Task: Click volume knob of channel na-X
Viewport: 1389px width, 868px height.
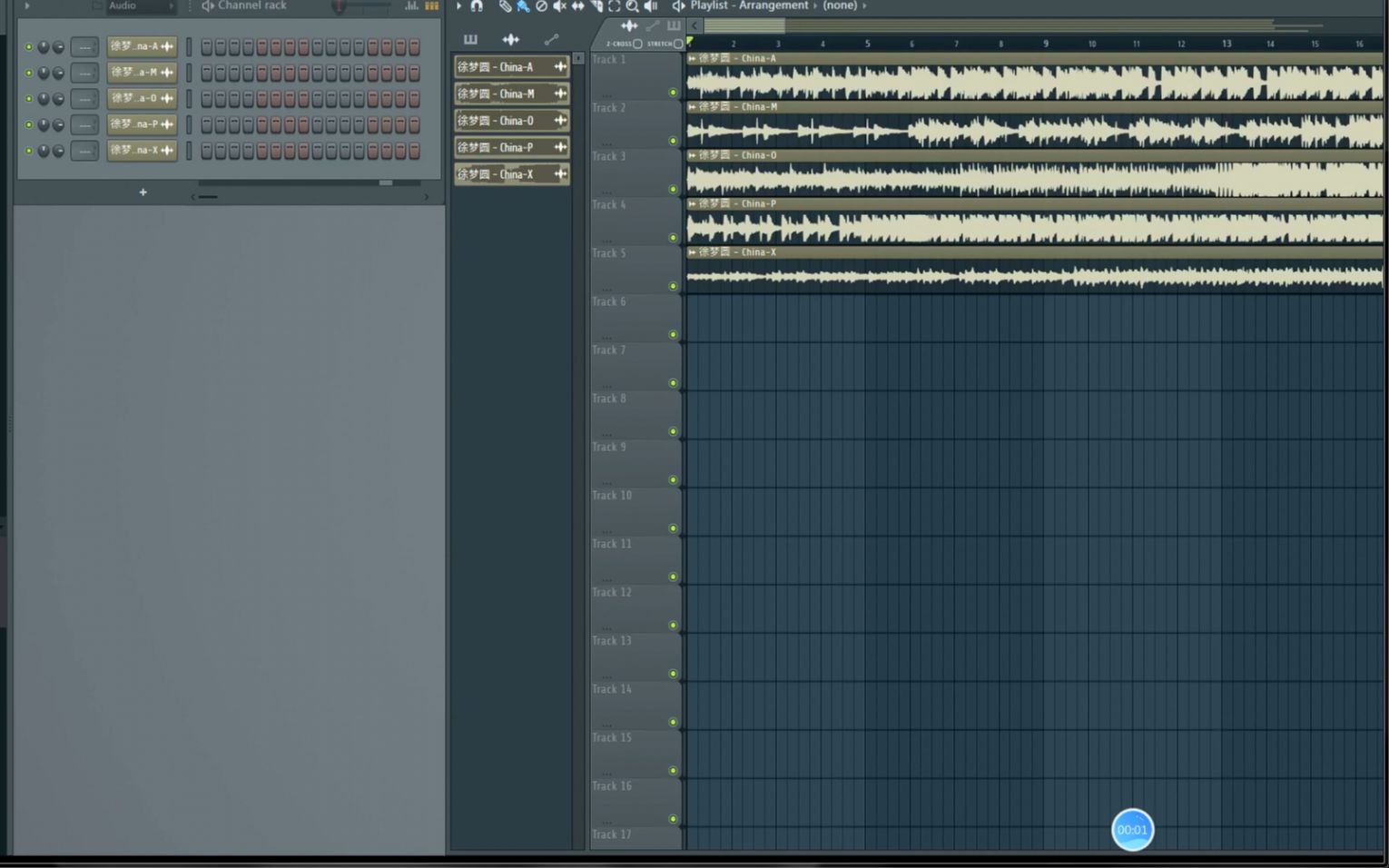Action: 58,150
